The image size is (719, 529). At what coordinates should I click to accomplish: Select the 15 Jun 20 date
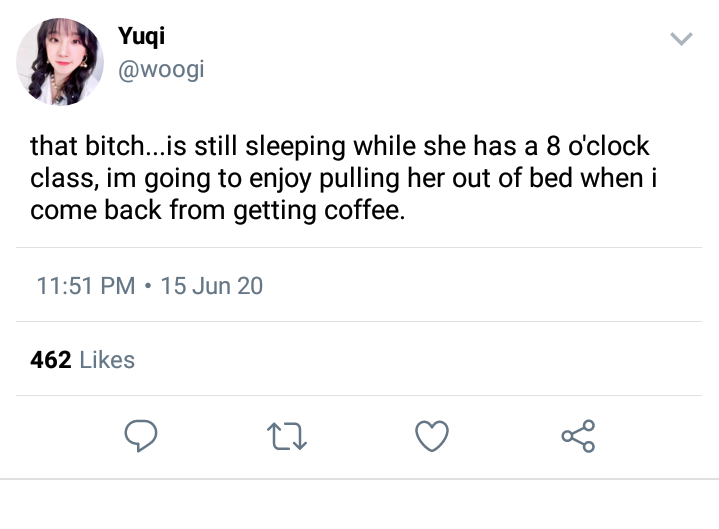211,286
